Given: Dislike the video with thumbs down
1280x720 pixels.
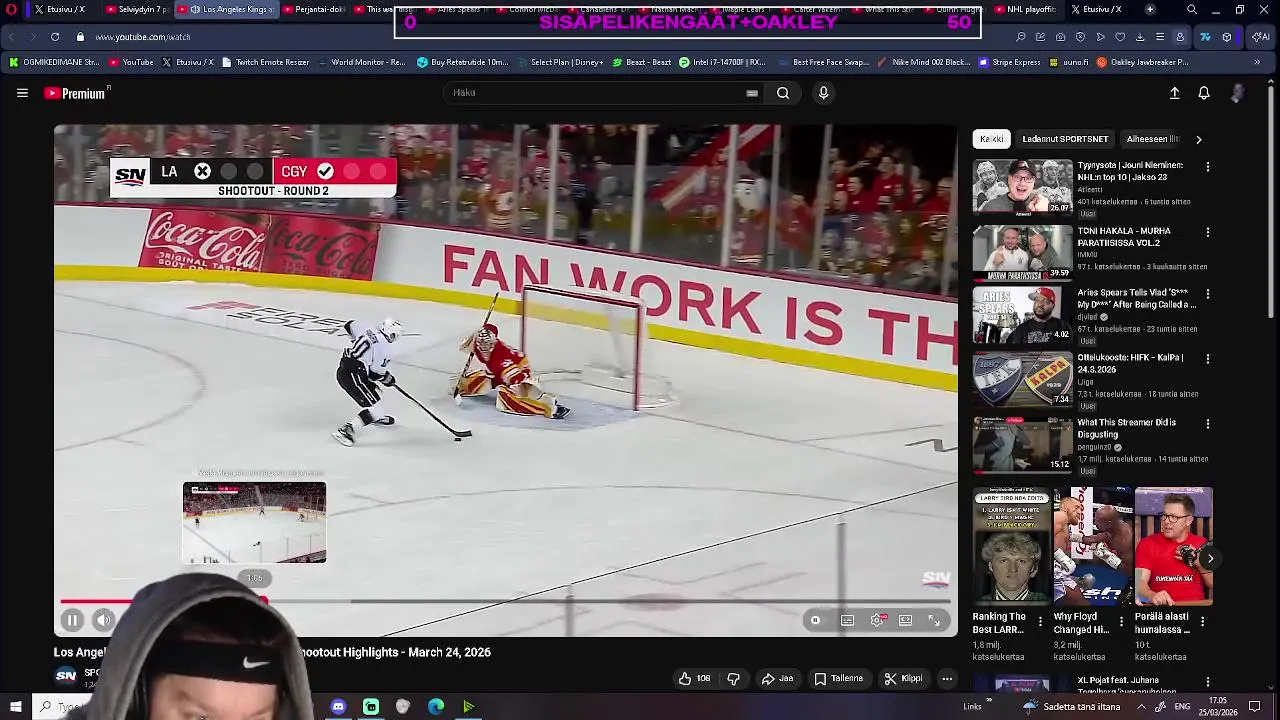Looking at the screenshot, I should [x=733, y=679].
